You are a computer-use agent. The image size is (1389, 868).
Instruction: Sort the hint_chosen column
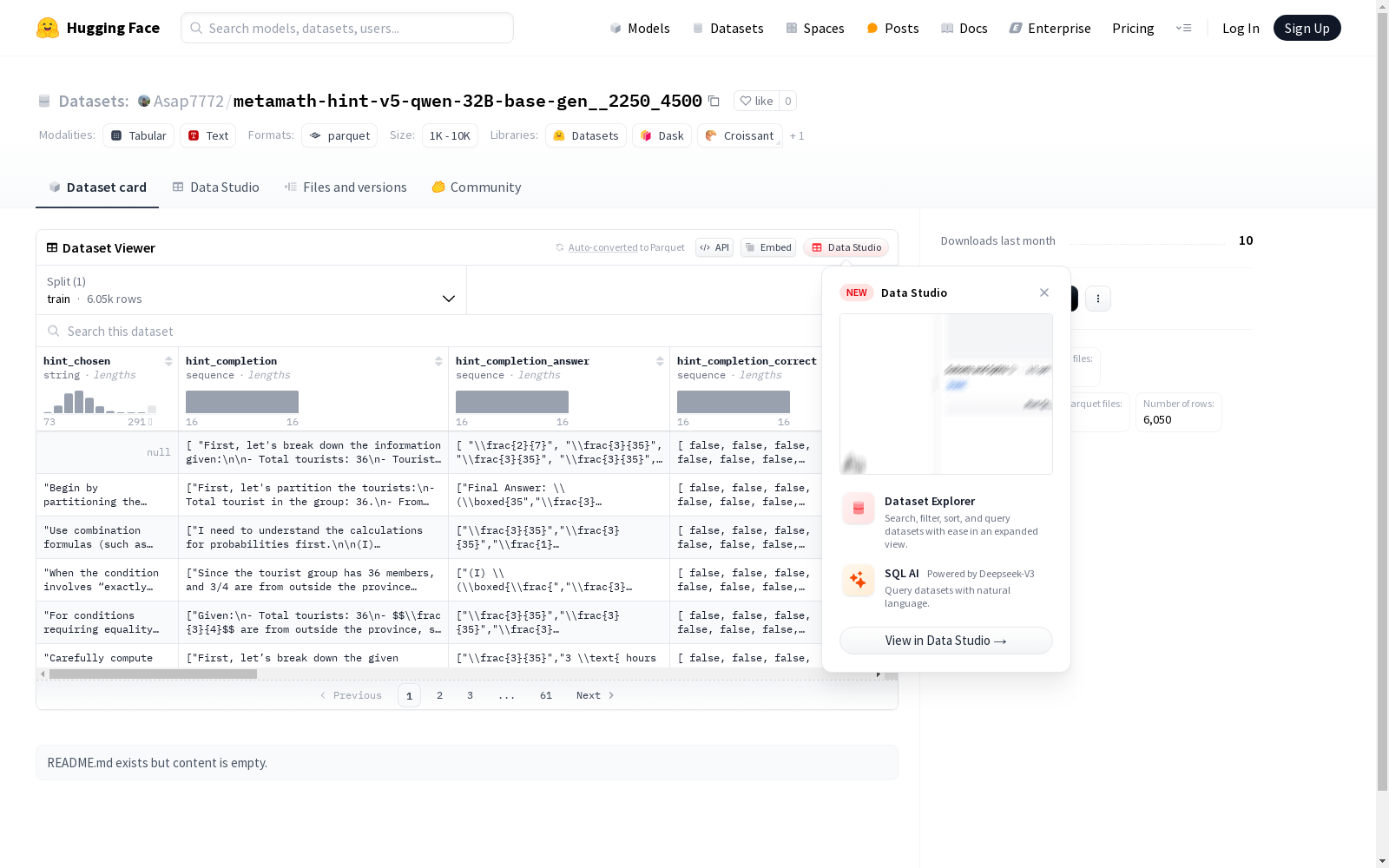168,361
